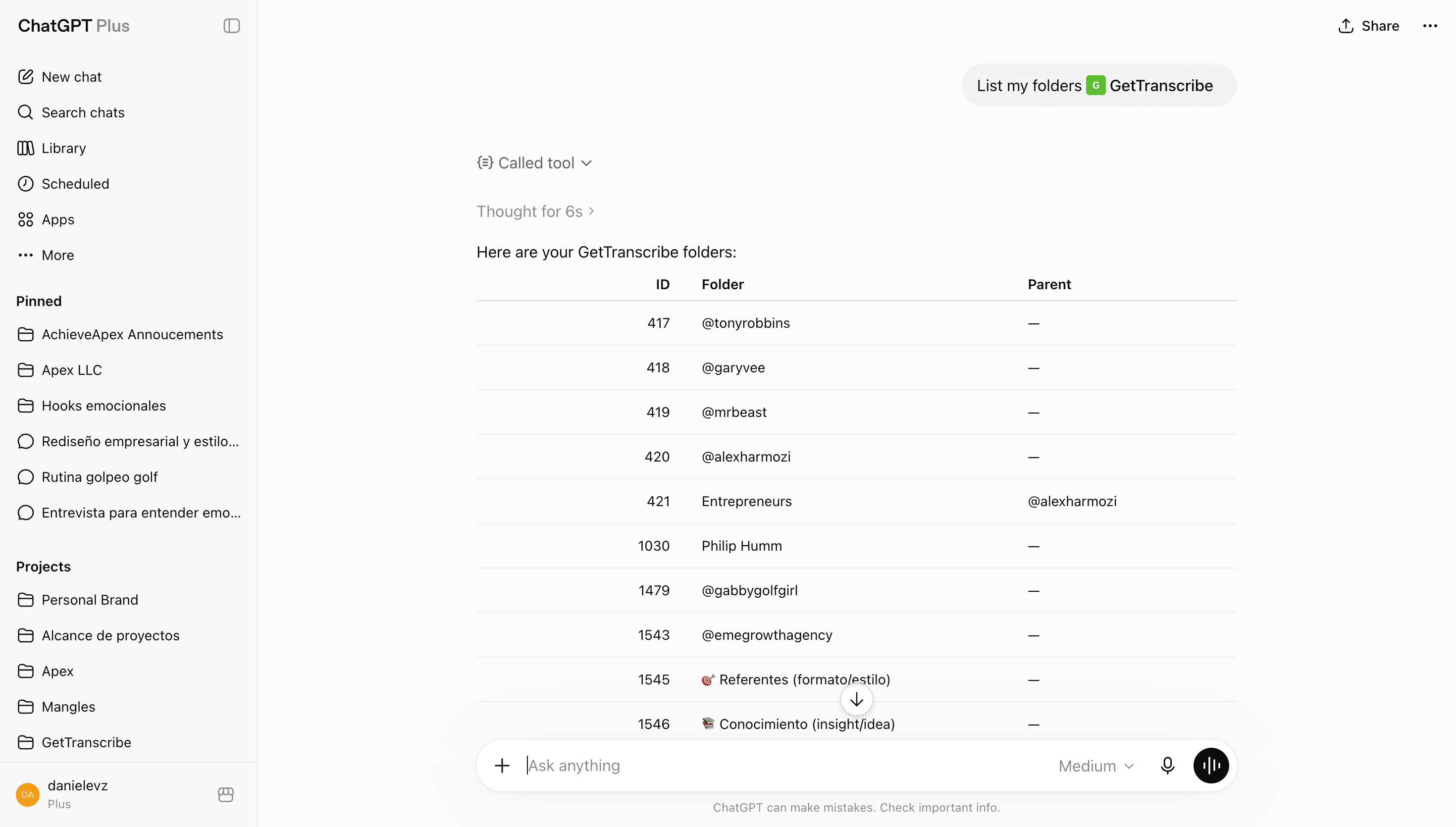Click the @emegrowthagency folder cell
The width and height of the screenshot is (1456, 827).
[767, 635]
